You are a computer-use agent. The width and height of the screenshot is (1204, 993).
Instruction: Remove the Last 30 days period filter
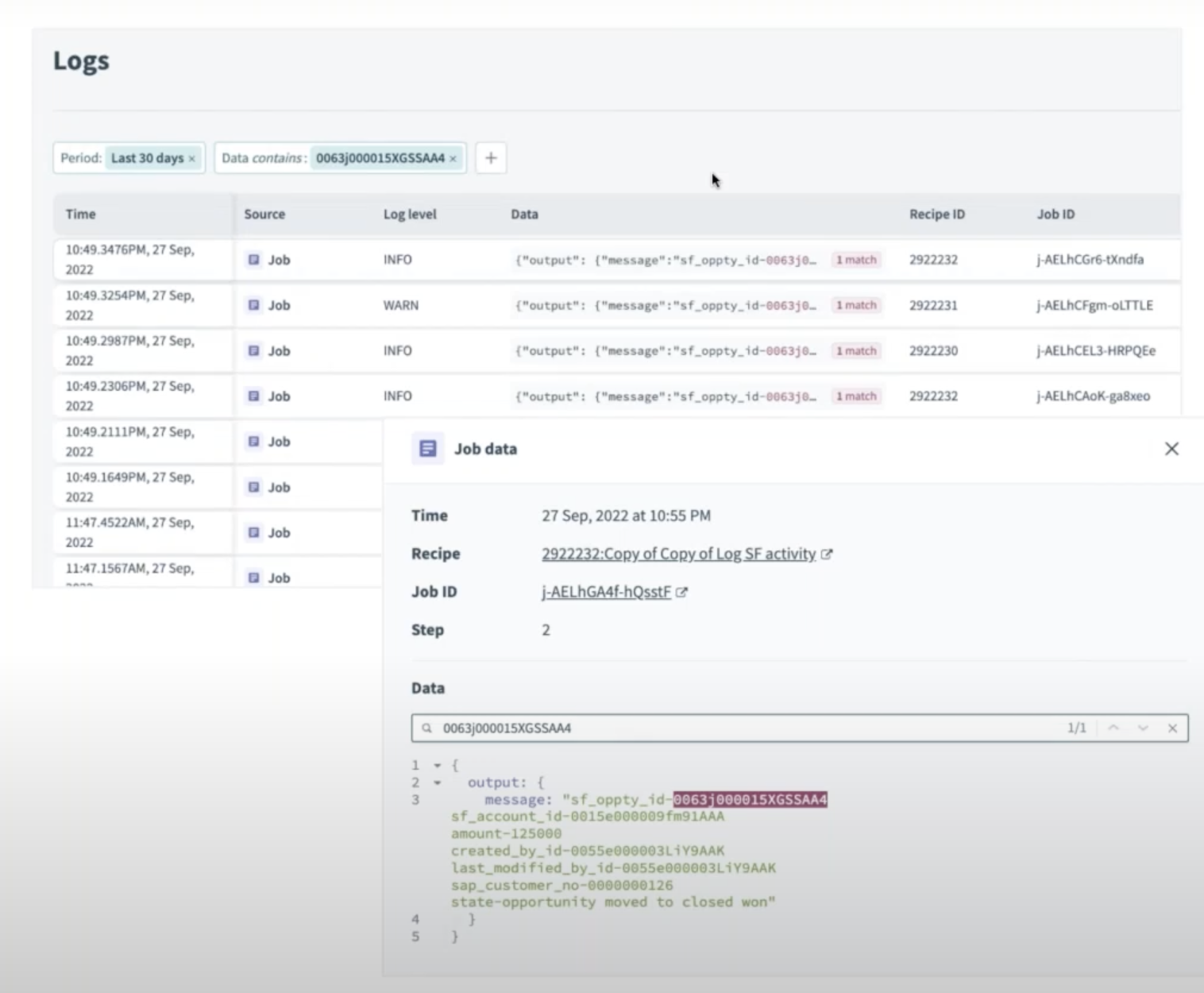[191, 158]
